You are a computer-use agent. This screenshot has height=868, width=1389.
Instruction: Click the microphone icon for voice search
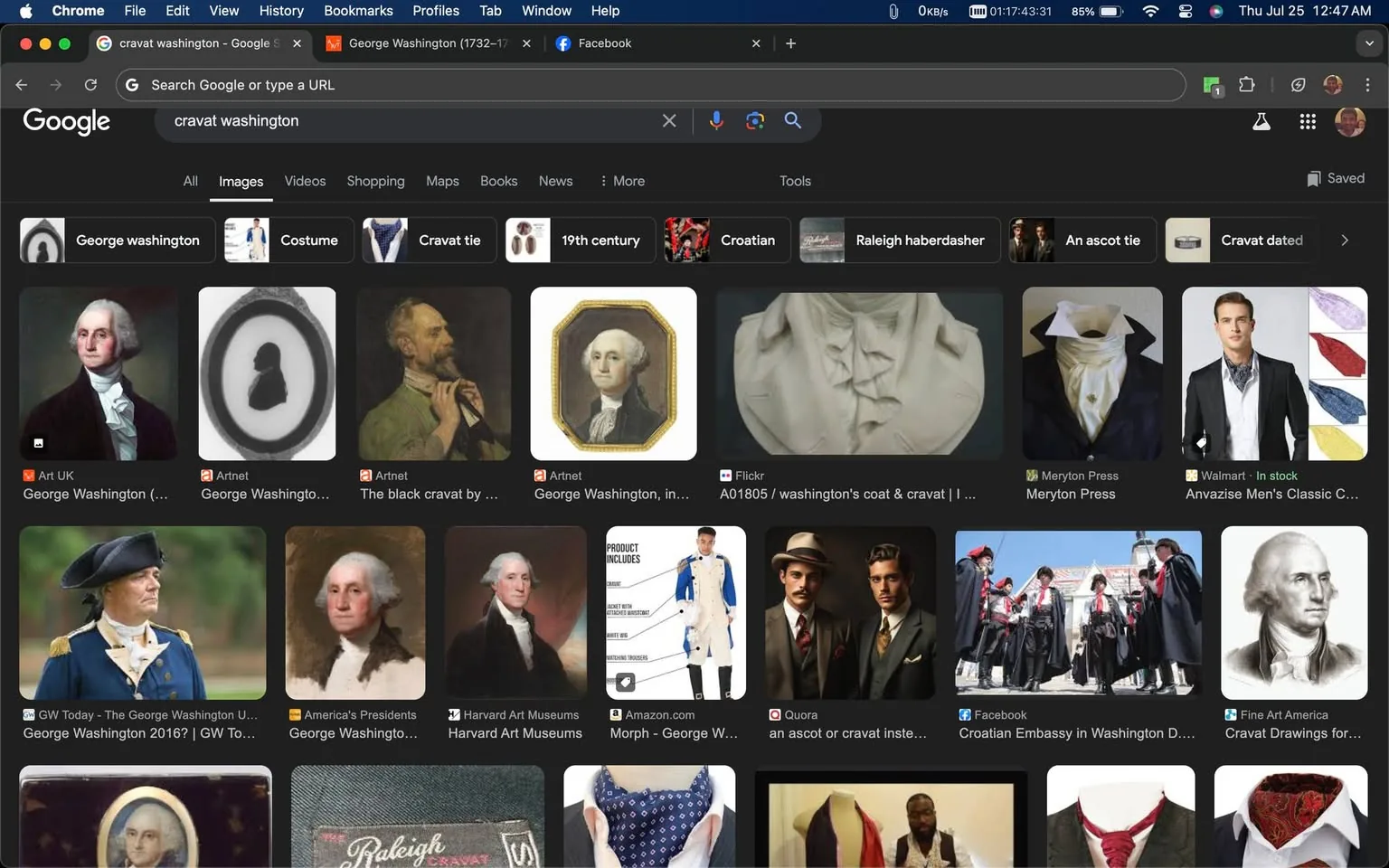pyautogui.click(x=716, y=120)
